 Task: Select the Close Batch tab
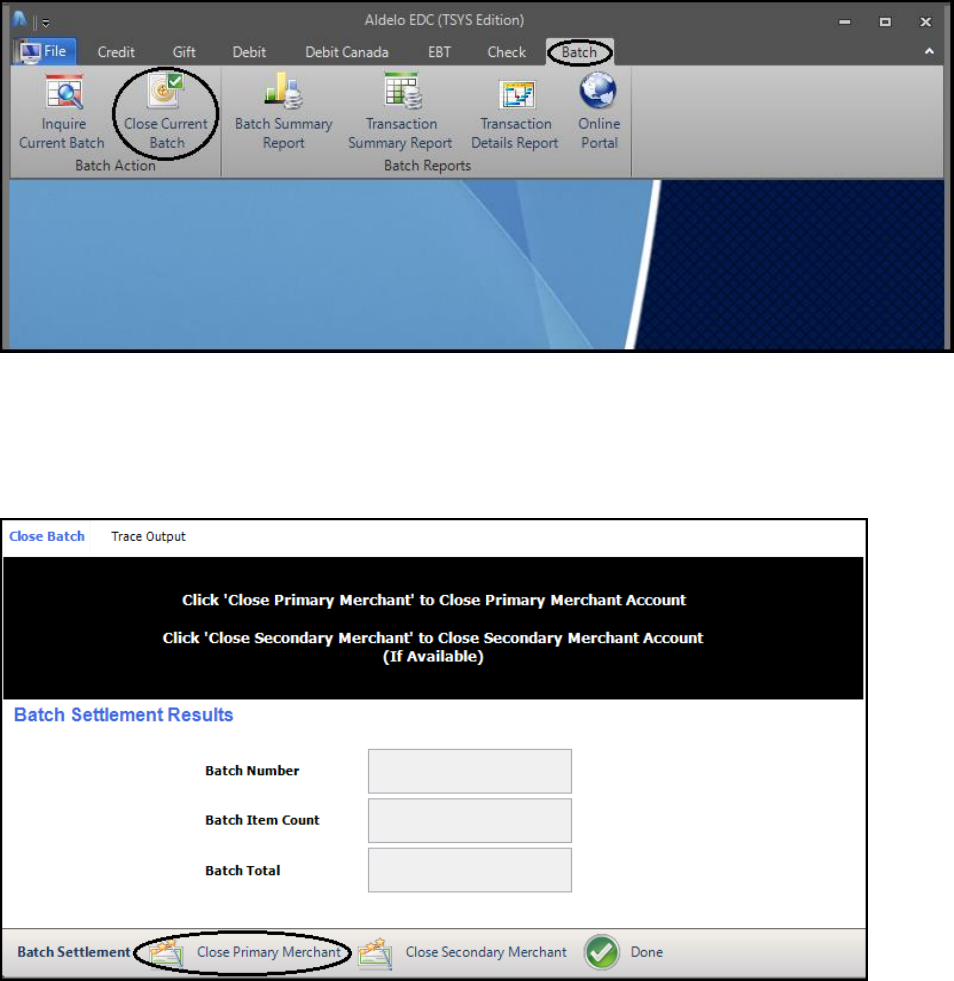tap(47, 536)
